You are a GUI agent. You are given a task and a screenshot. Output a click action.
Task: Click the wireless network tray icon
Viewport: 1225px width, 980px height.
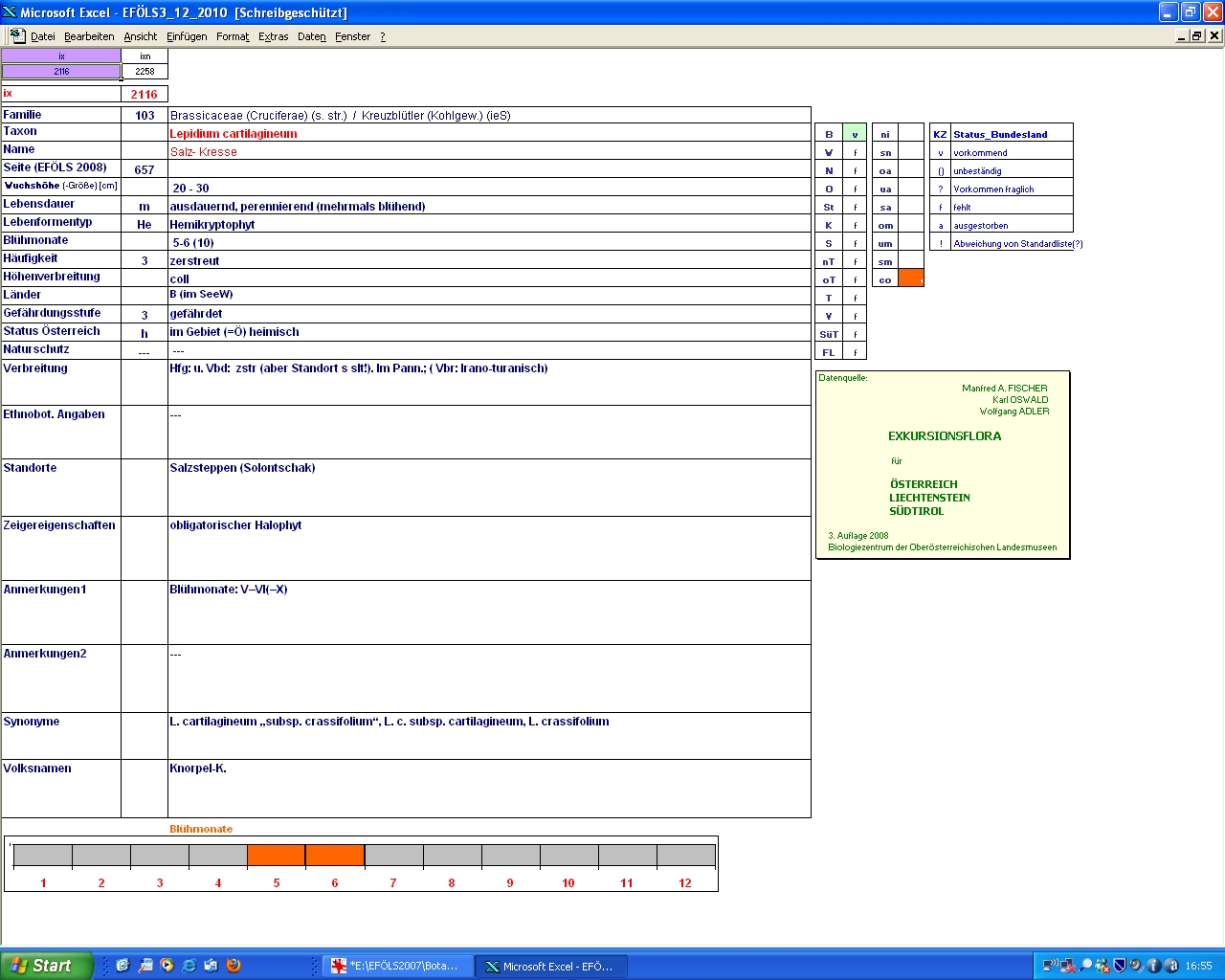coord(1050,966)
